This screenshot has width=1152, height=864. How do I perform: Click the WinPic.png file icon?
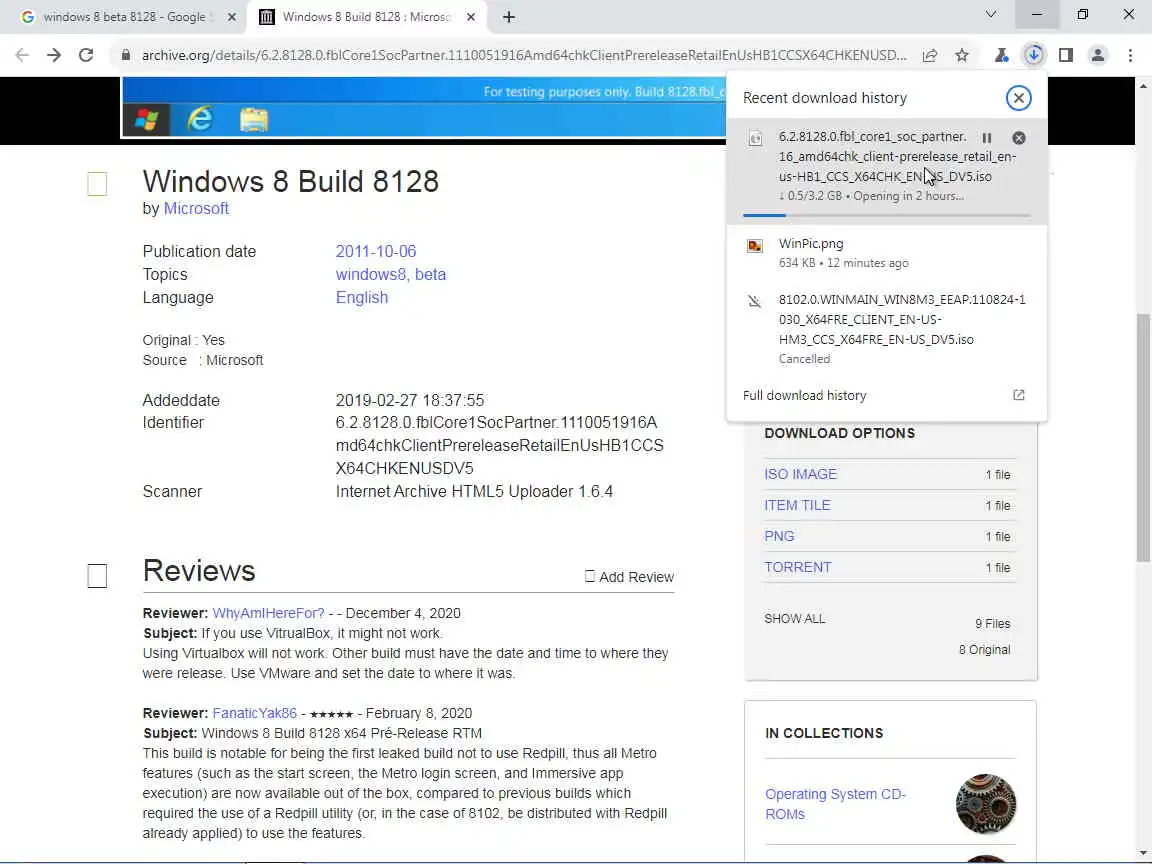click(755, 246)
